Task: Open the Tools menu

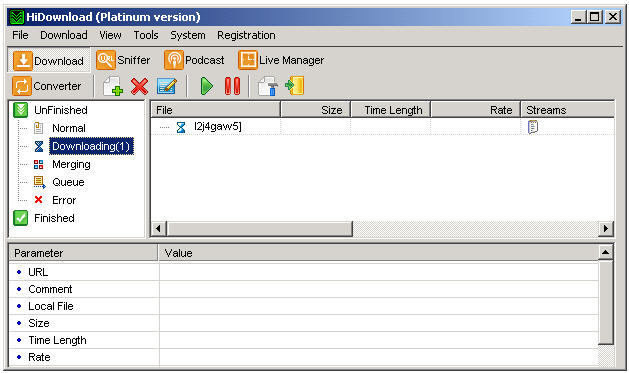Action: click(146, 35)
